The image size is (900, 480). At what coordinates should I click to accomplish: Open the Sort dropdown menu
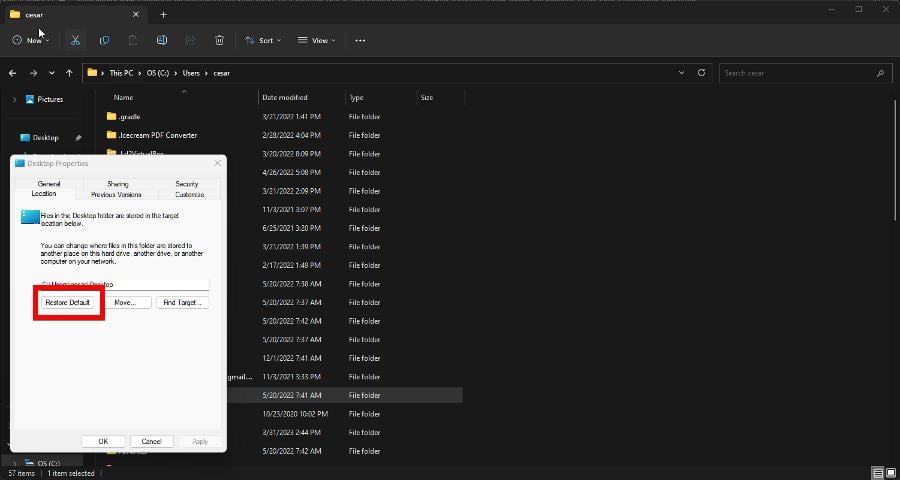(x=263, y=40)
